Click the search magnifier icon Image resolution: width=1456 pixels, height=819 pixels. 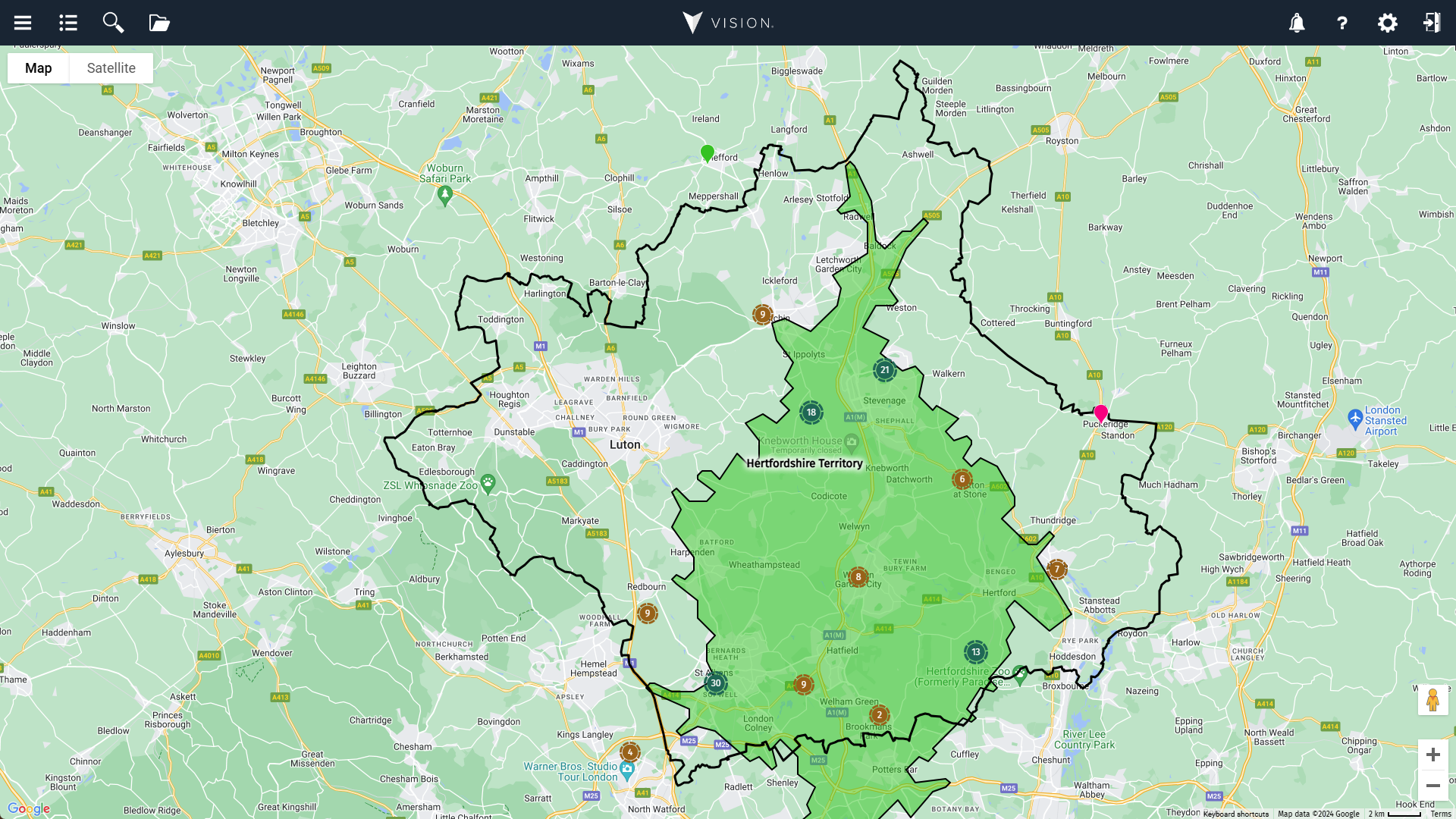click(113, 23)
